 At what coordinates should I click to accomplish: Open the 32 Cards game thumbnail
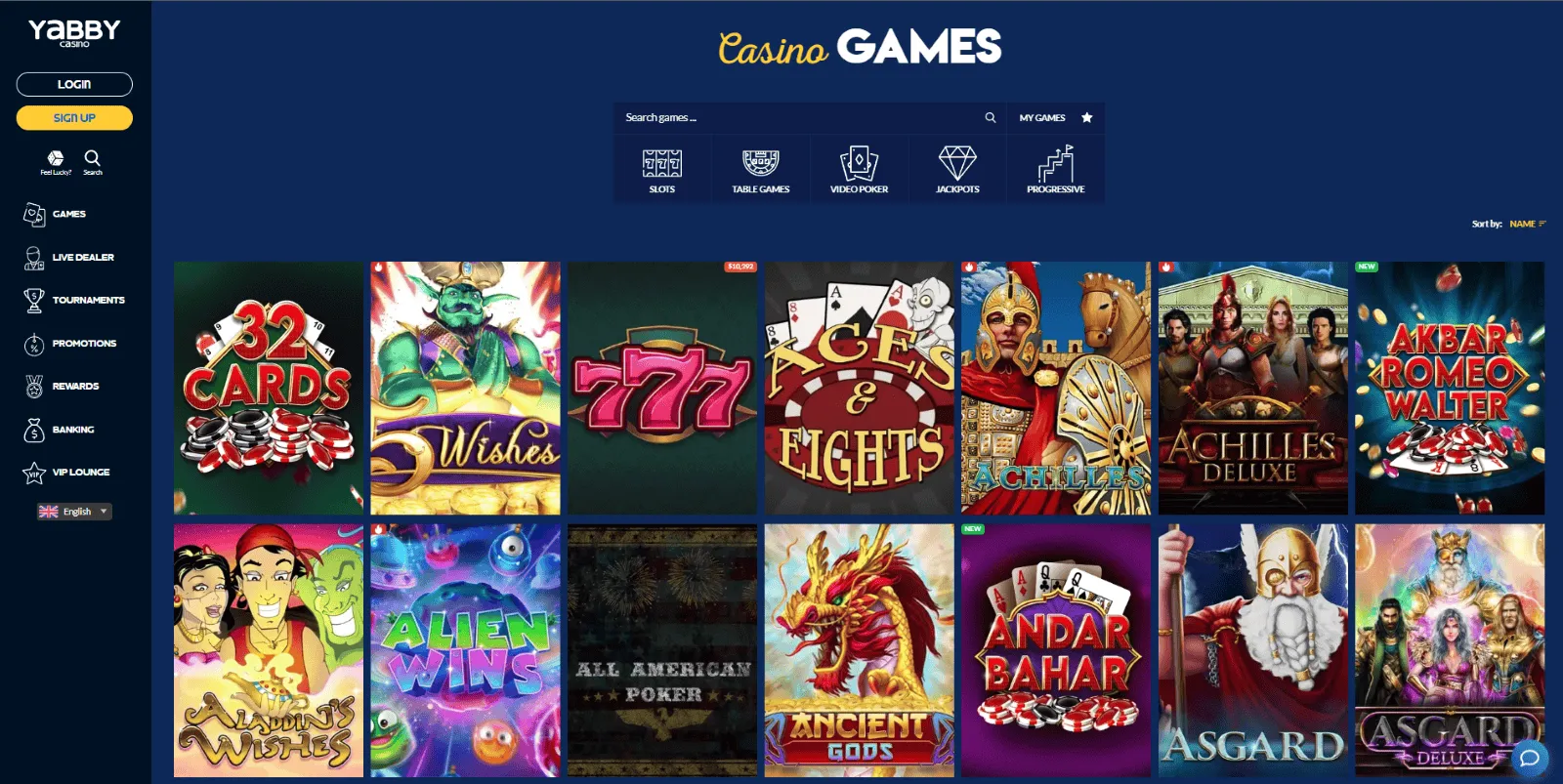point(269,388)
